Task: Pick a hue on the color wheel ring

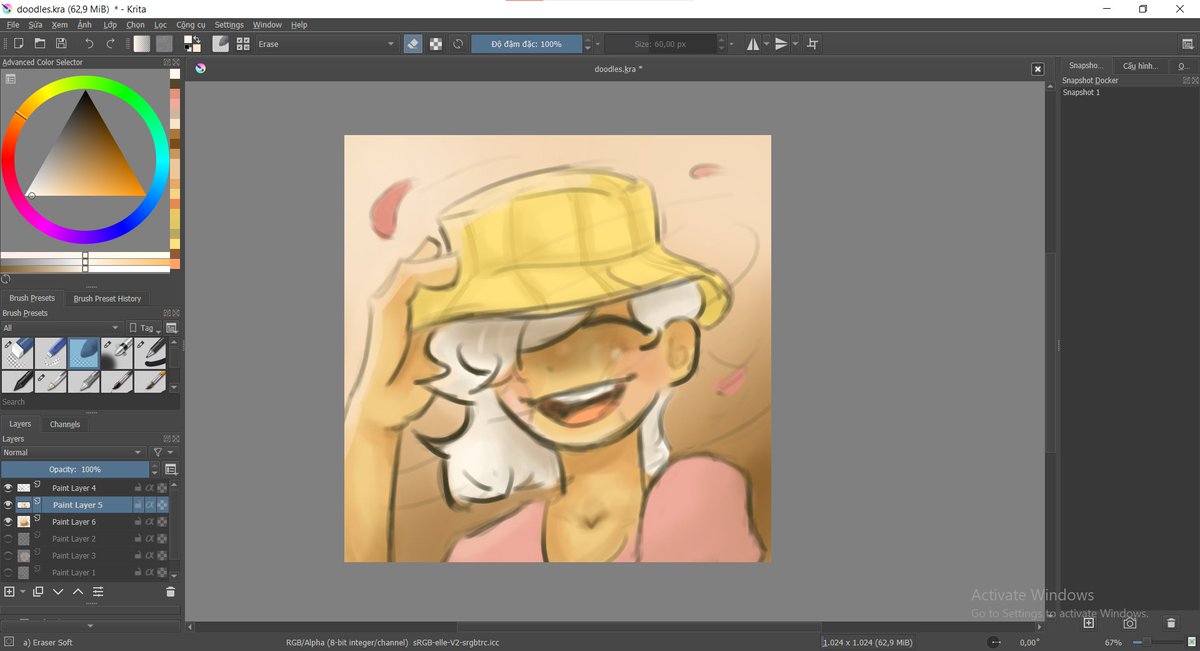Action: pyautogui.click(x=85, y=84)
